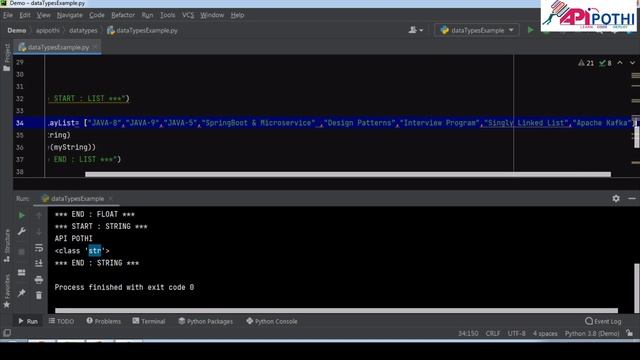
Task: Hide the Run panel with minimize icon
Action: click(x=632, y=198)
